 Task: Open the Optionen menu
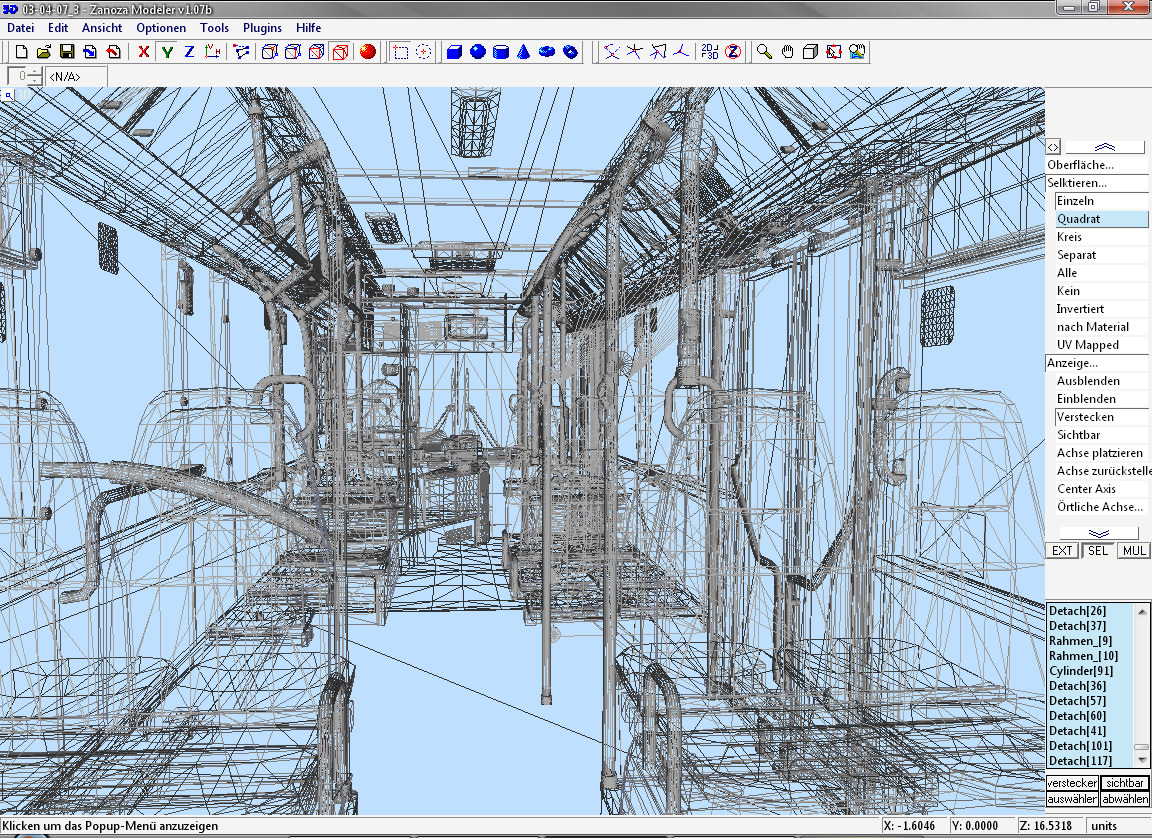click(161, 28)
